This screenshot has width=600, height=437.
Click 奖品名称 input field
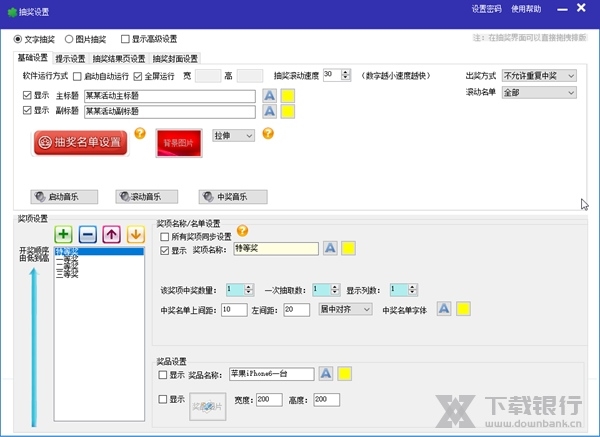click(x=272, y=374)
